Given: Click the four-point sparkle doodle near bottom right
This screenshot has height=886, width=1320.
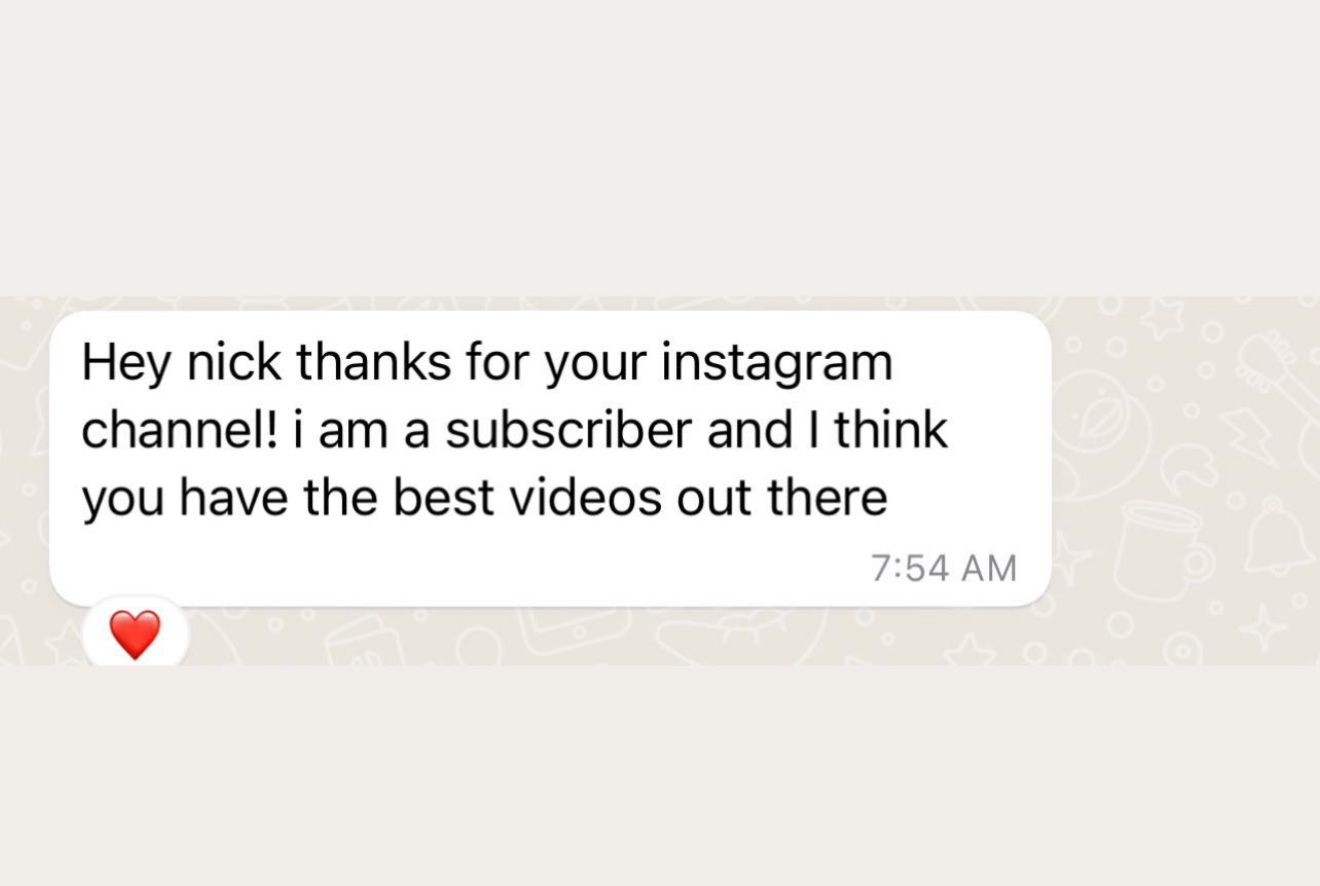Looking at the screenshot, I should (x=1263, y=628).
